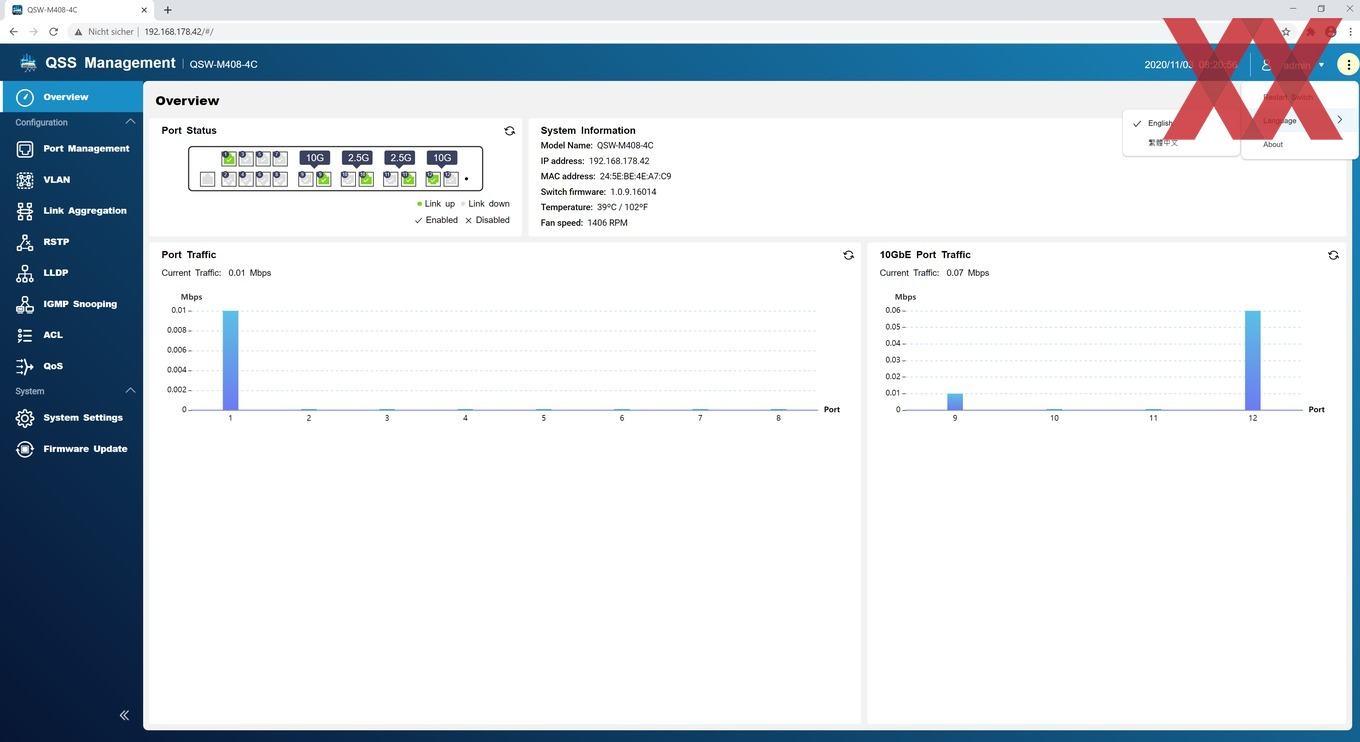1360x742 pixels.
Task: Click port 4 in the Port Status diagram
Action: [246, 179]
